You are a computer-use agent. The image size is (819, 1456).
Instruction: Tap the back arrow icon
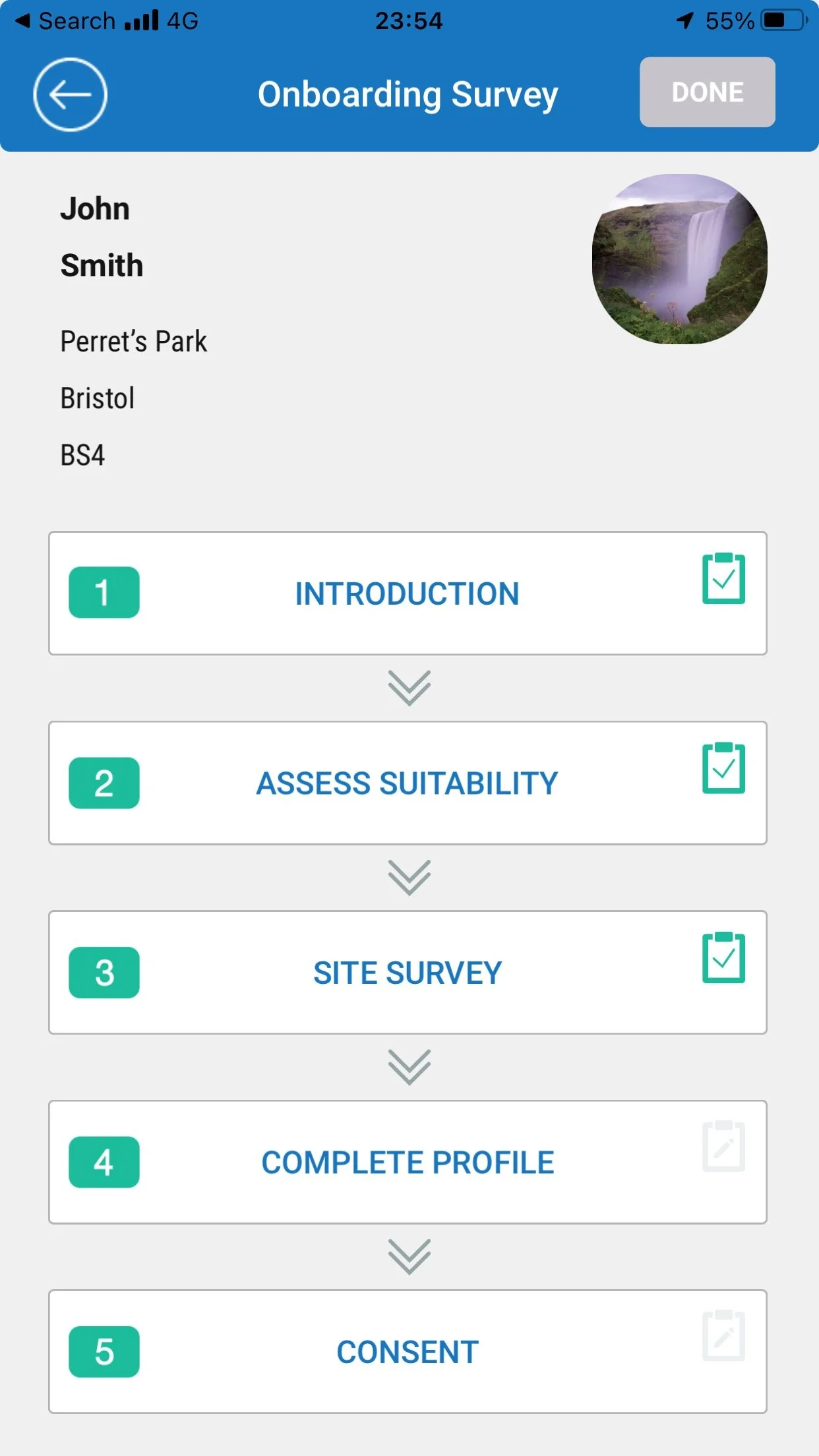click(x=70, y=94)
